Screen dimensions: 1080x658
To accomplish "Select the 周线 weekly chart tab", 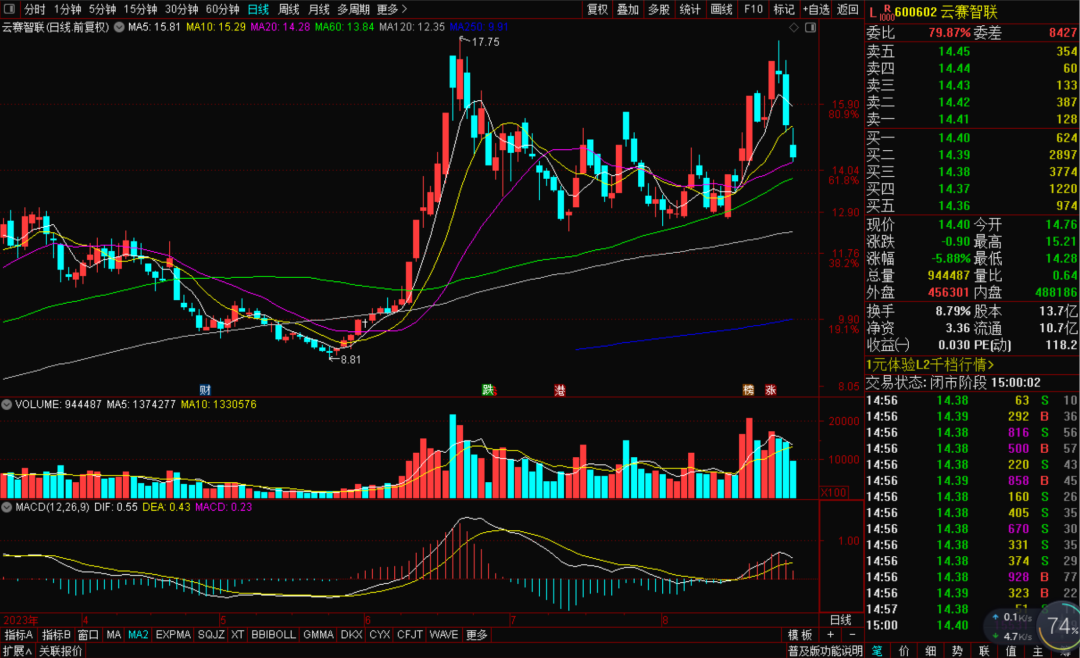I will (289, 10).
